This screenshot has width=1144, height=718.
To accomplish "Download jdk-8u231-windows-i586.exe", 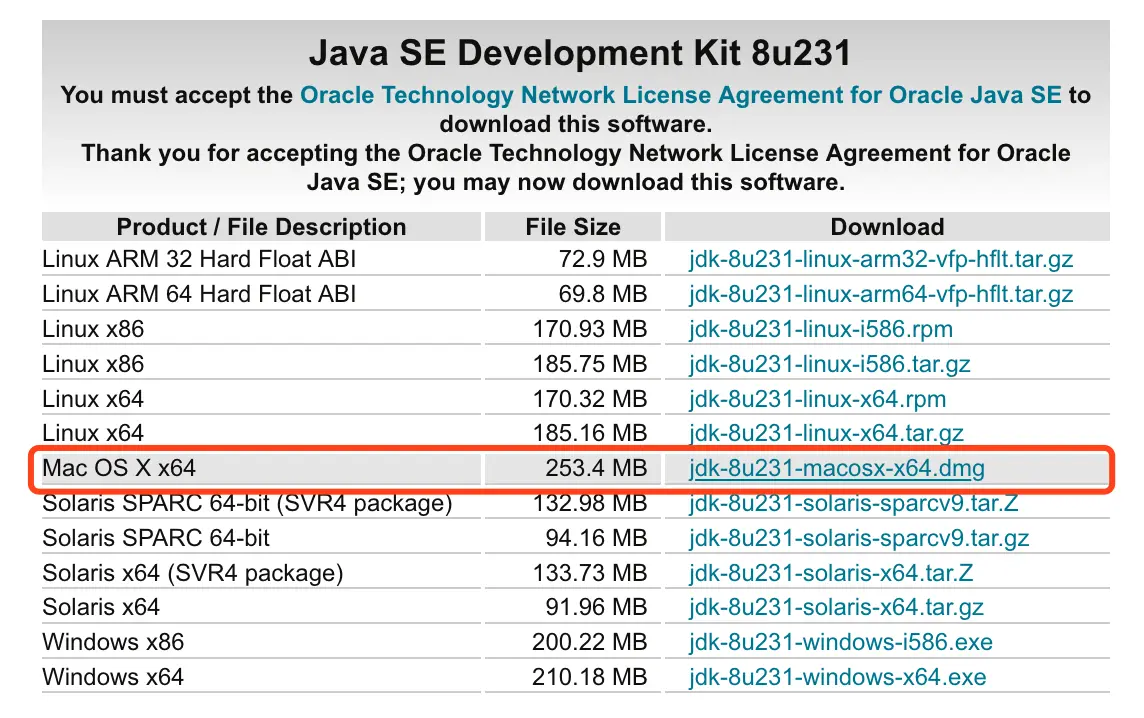I will [x=840, y=642].
